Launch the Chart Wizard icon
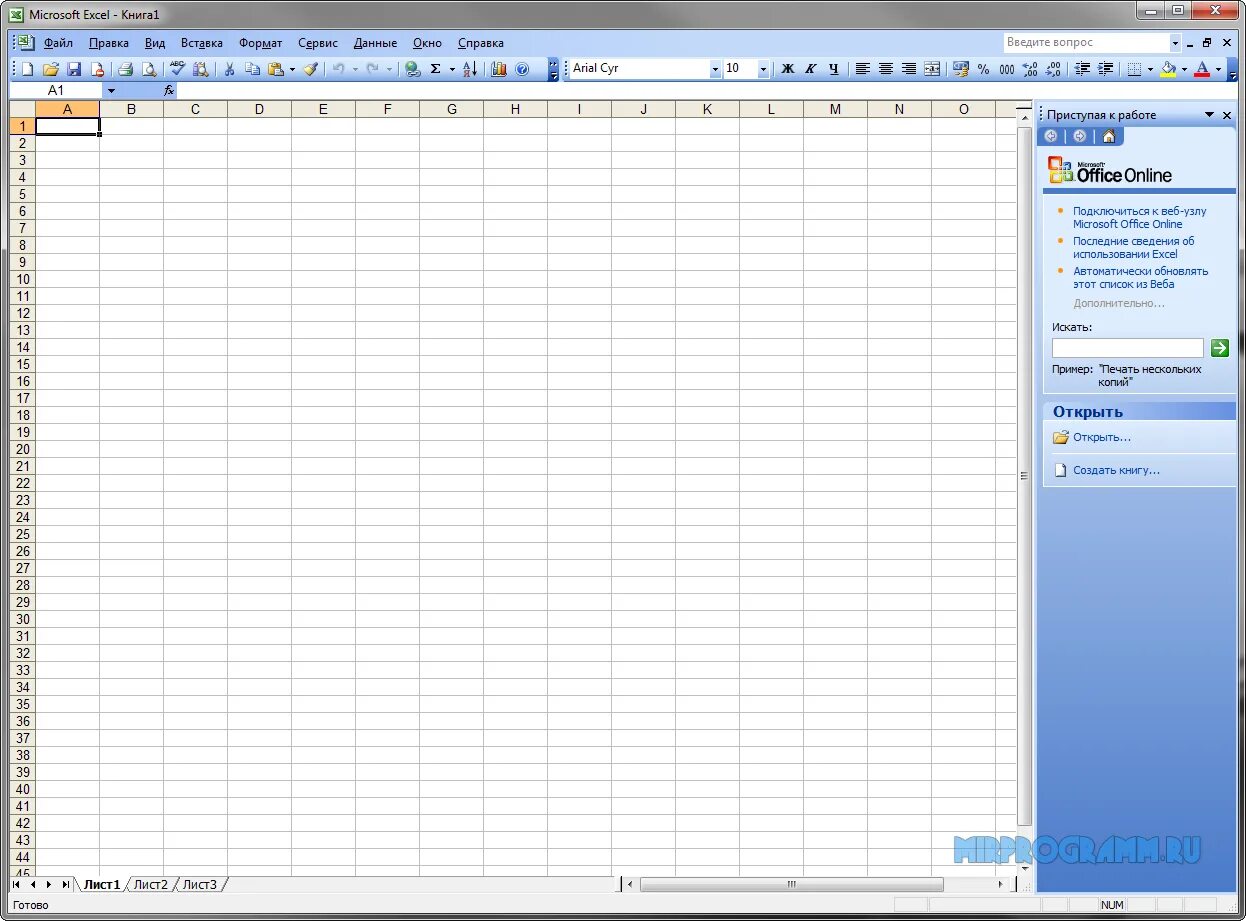 coord(498,69)
